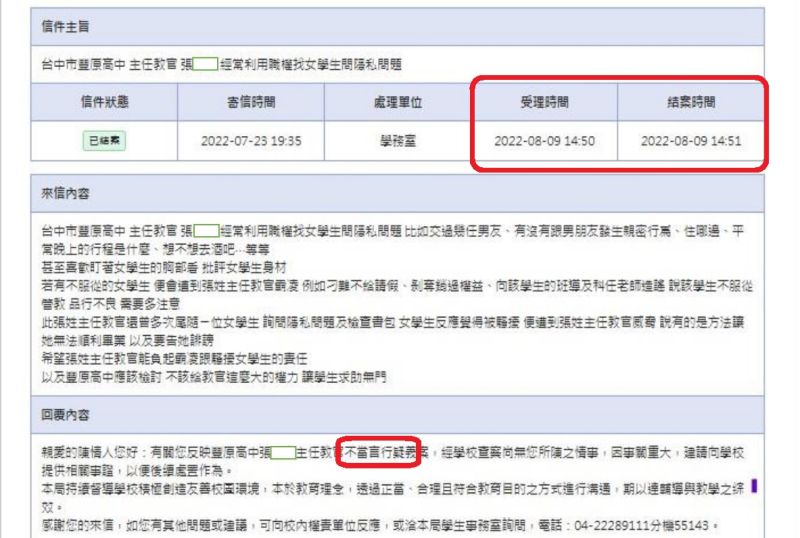The height and width of the screenshot is (538, 800).
Task: Click the phone number 04-22289111分機55143
Action: (642, 525)
